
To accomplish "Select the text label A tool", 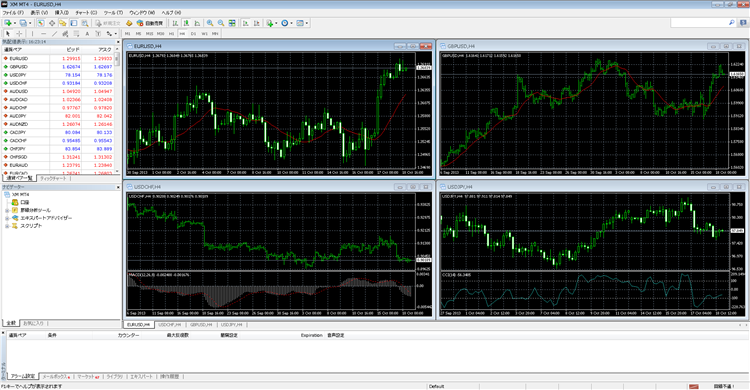I will tap(87, 33).
